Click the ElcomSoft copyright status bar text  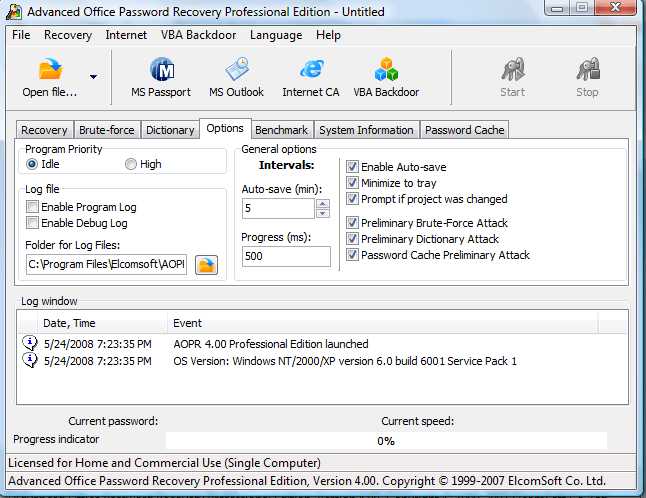[x=307, y=481]
